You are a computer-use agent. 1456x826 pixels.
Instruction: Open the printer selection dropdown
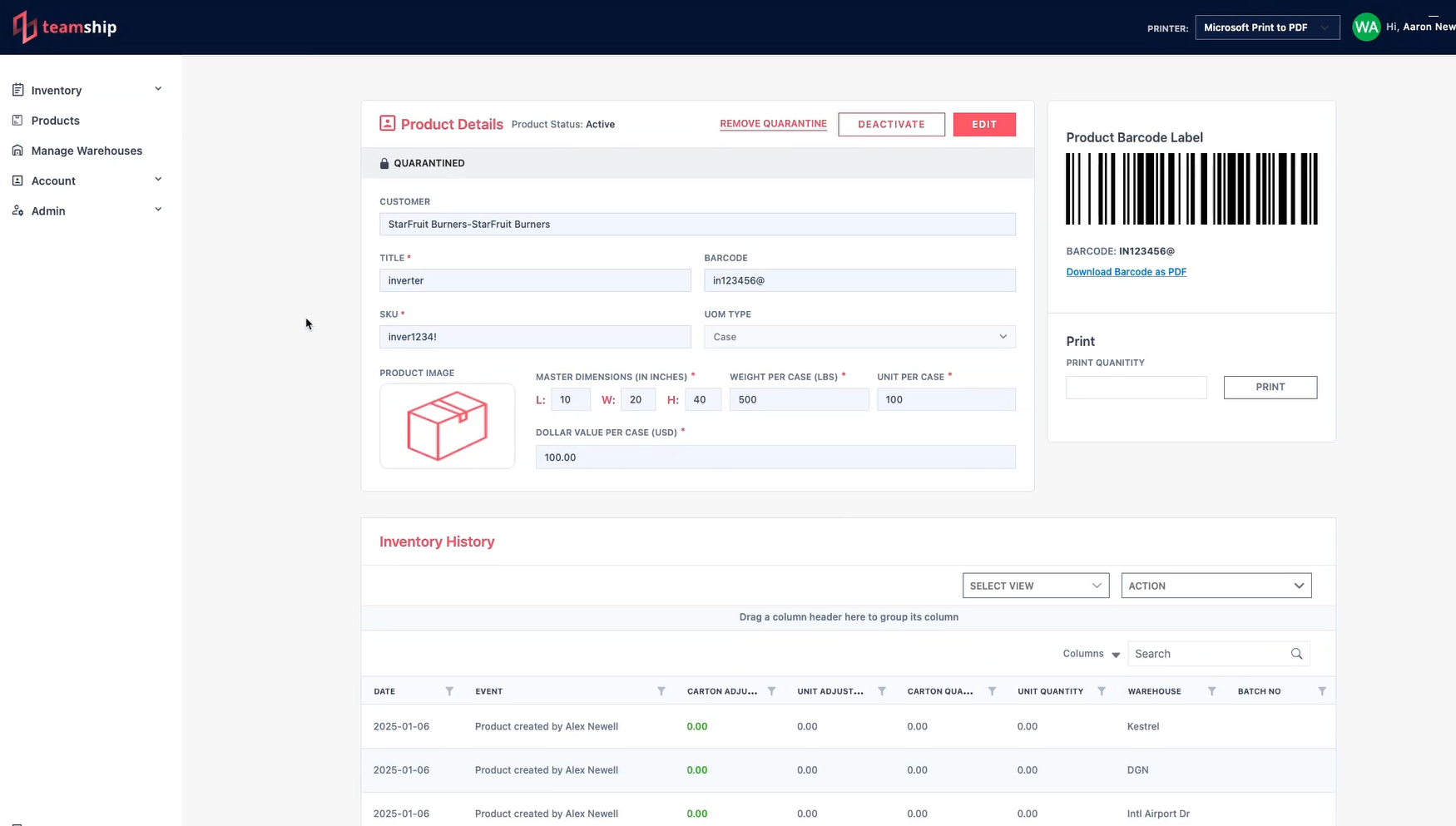click(1266, 27)
